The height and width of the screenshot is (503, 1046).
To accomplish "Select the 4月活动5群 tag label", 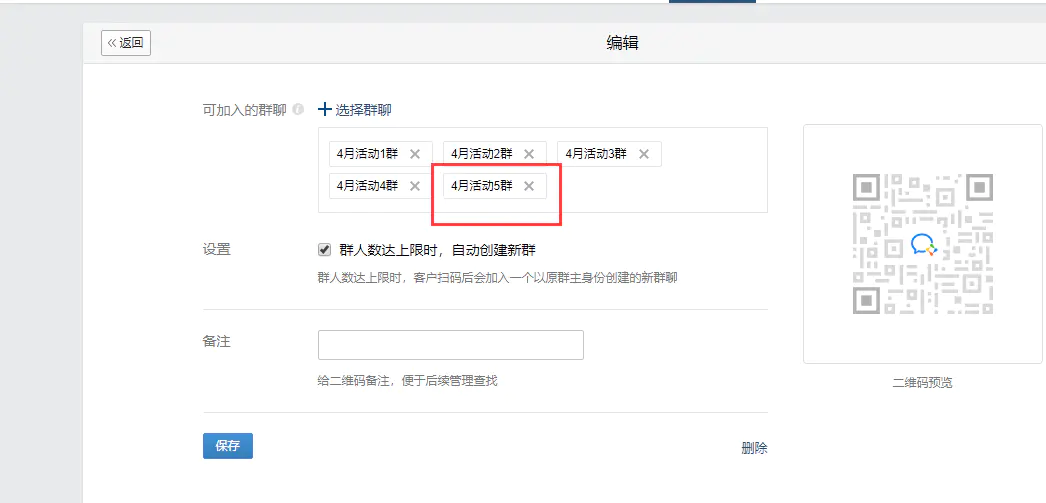I will 481,186.
